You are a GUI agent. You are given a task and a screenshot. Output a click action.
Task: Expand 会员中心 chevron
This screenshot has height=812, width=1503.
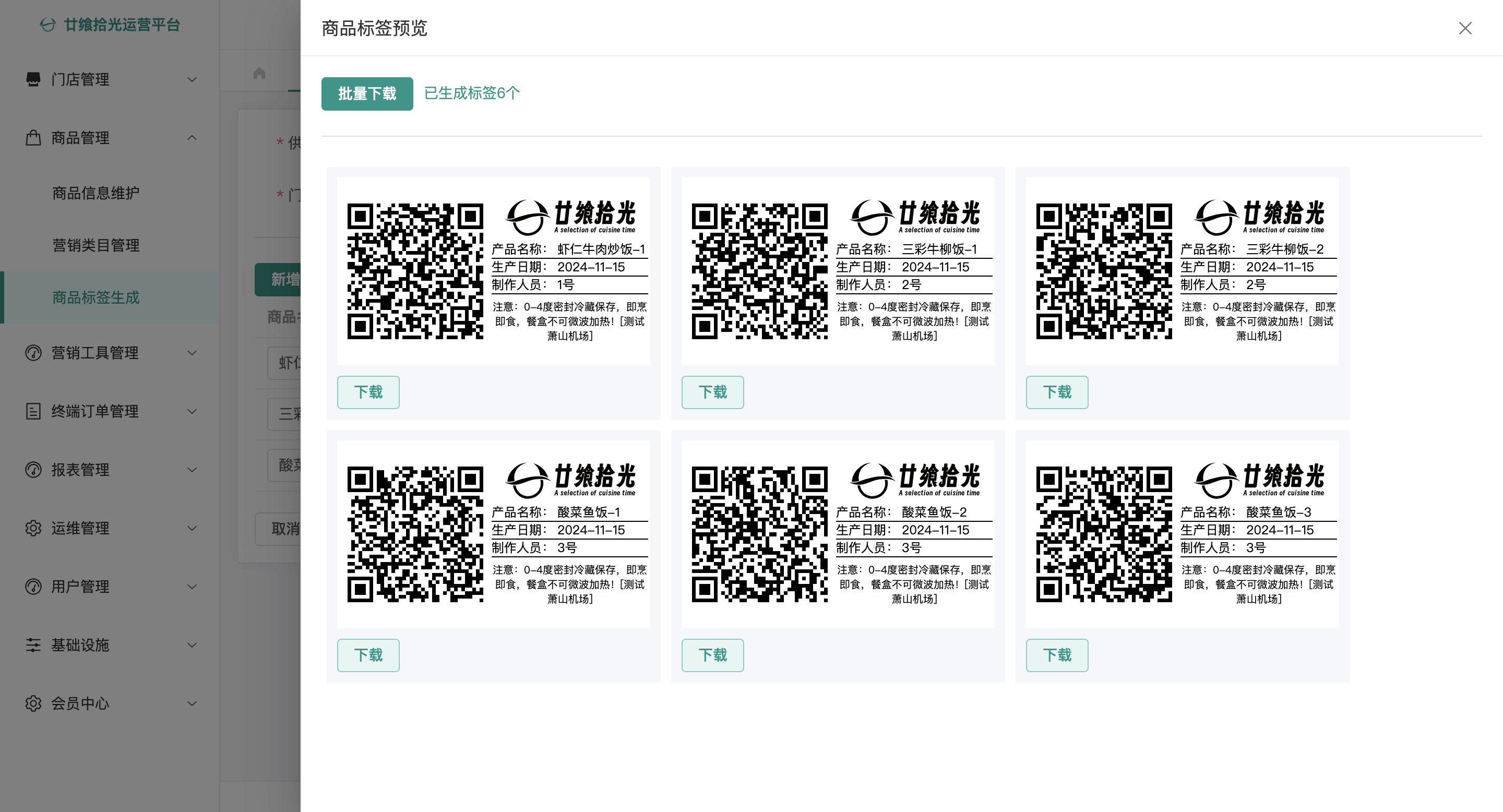point(192,703)
